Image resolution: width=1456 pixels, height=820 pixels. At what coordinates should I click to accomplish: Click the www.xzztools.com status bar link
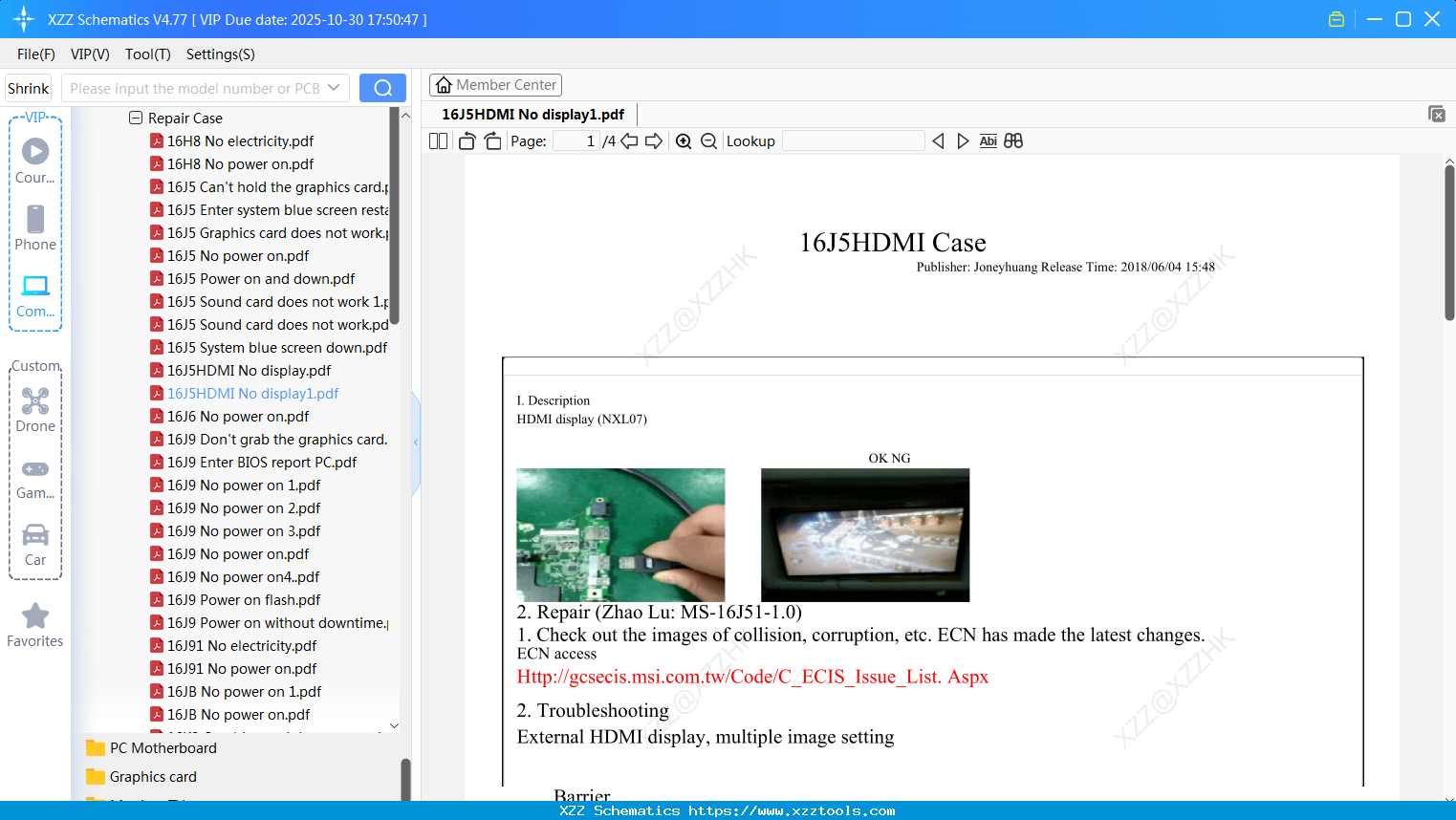tap(793, 810)
